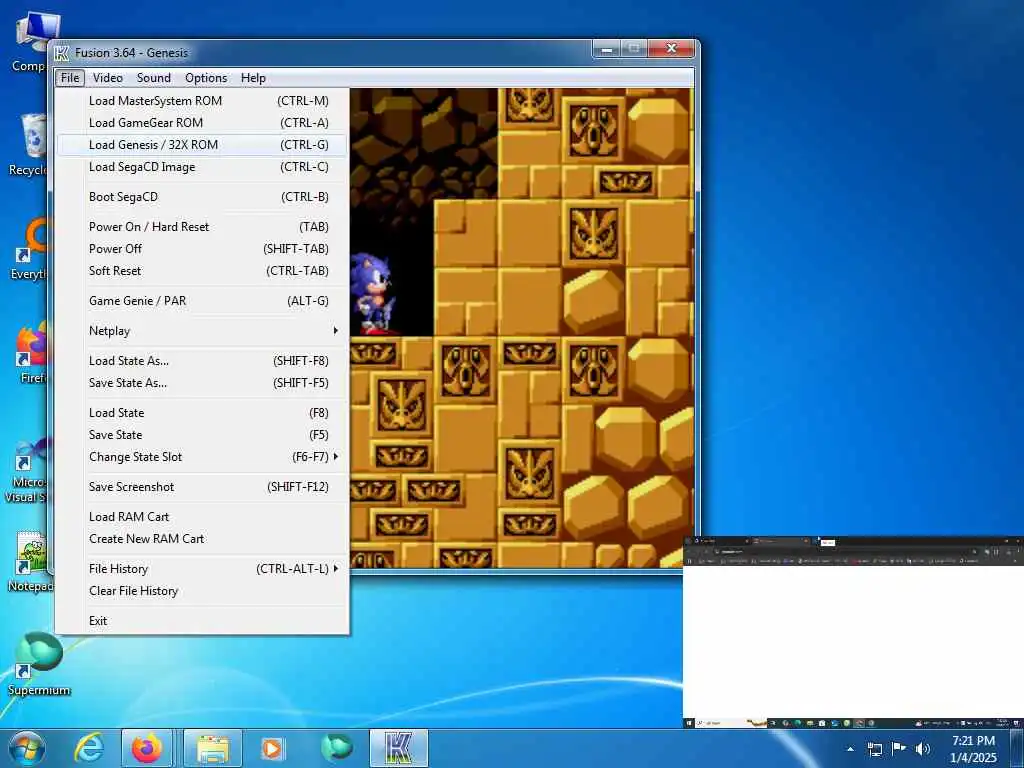Choose Clear File History
The image size is (1024, 768).
point(202,591)
